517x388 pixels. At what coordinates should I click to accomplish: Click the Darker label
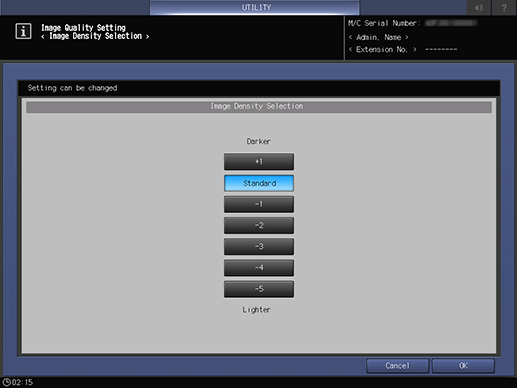(259, 141)
